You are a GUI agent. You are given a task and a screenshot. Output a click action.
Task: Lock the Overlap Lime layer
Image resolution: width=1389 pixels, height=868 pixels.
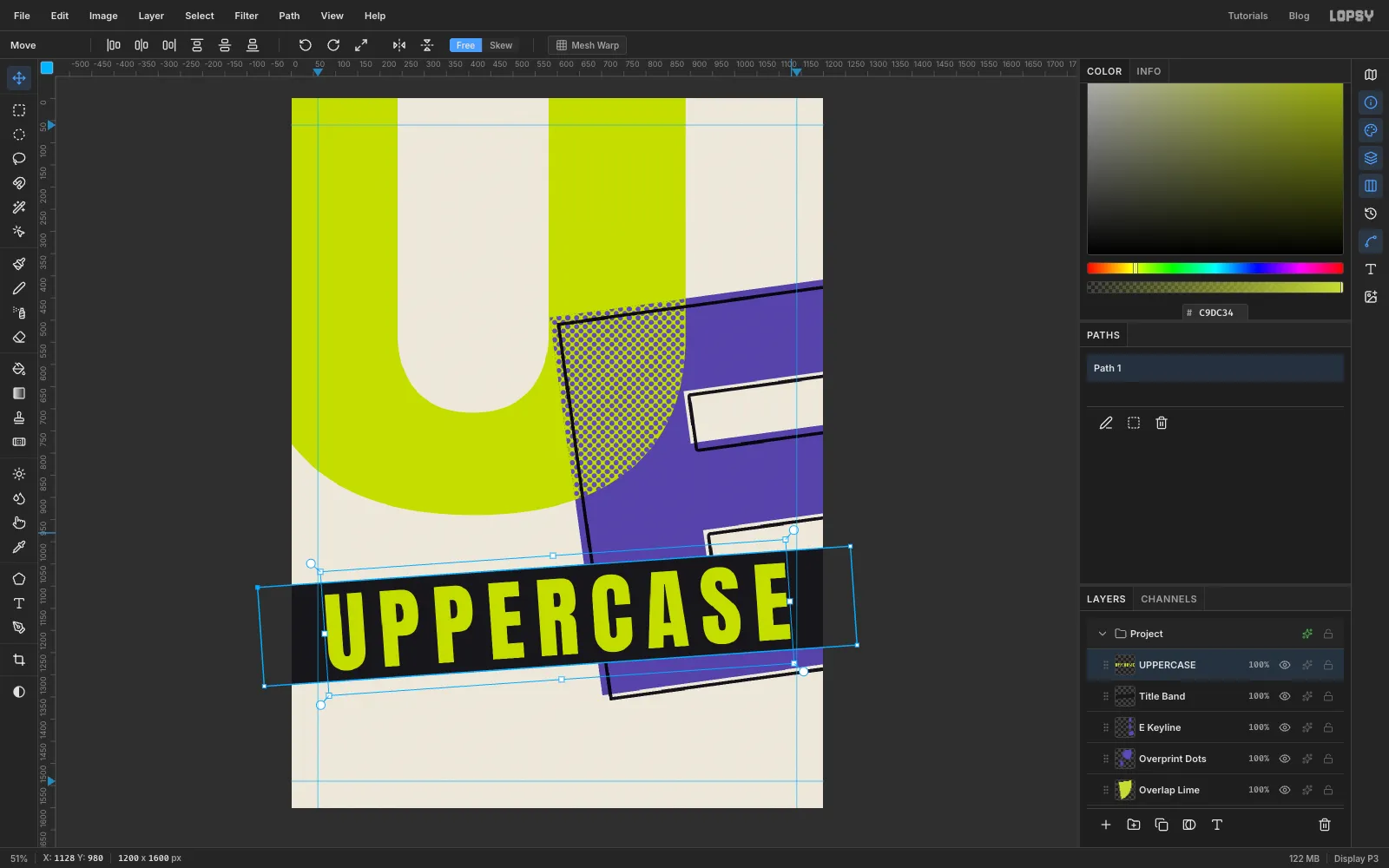1328,790
